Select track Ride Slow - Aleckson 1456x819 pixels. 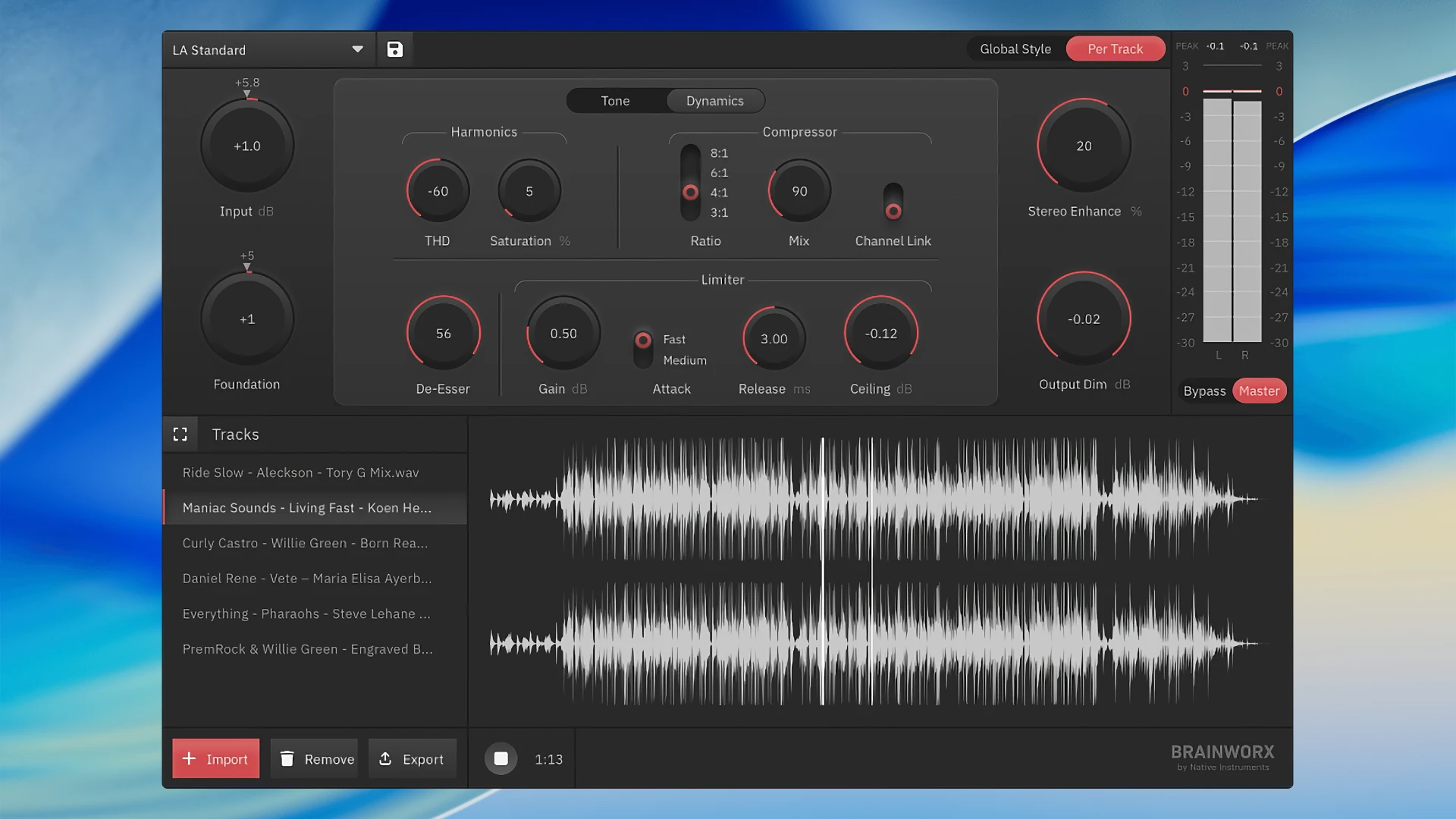pos(300,472)
